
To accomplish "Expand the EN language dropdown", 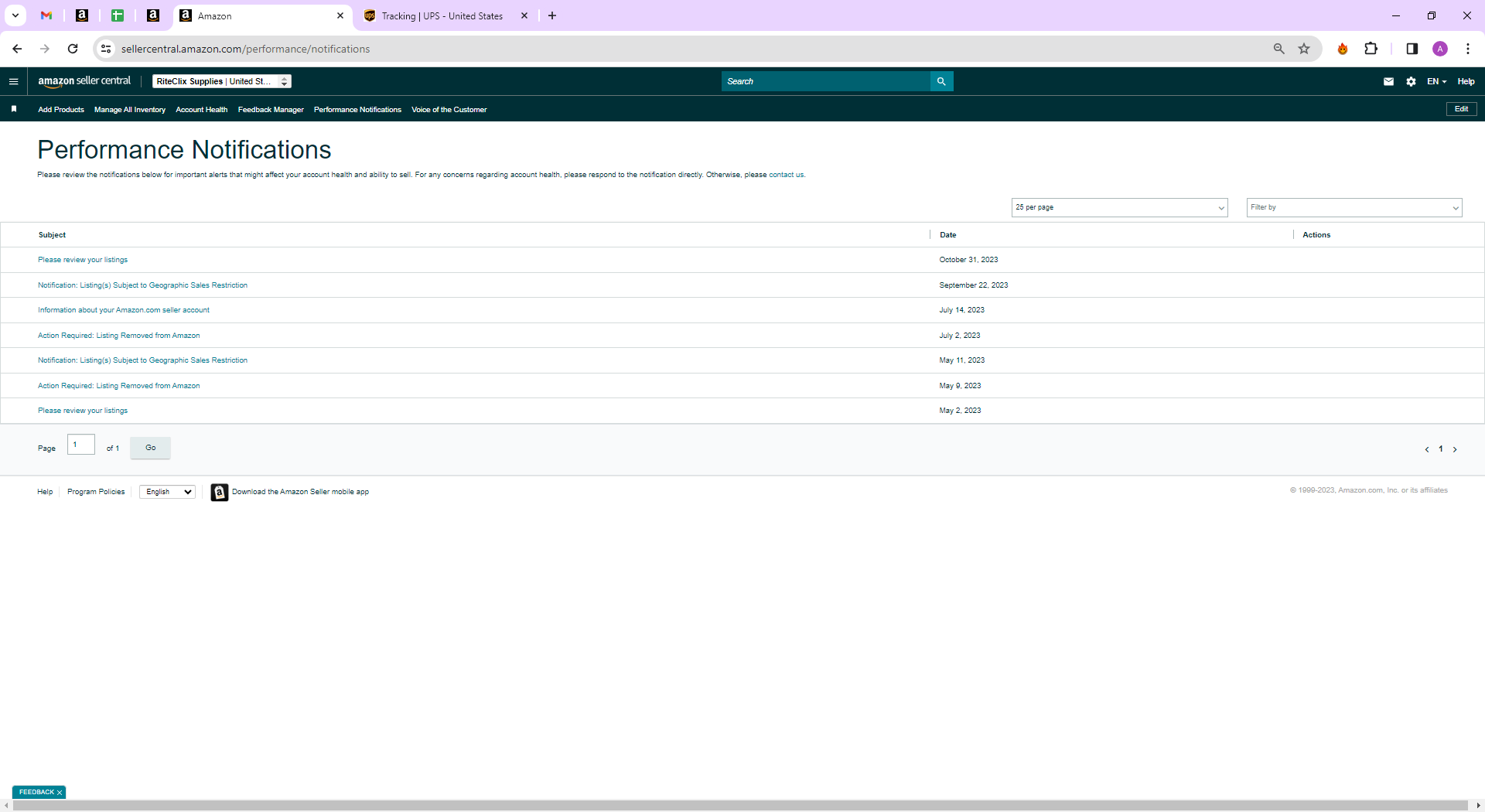I will (1436, 81).
